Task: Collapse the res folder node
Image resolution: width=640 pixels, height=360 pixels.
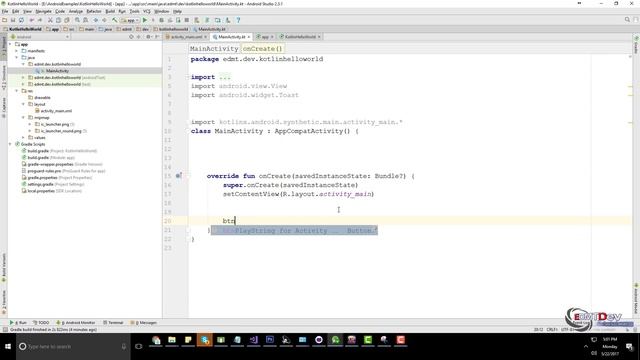Action: coord(17,91)
